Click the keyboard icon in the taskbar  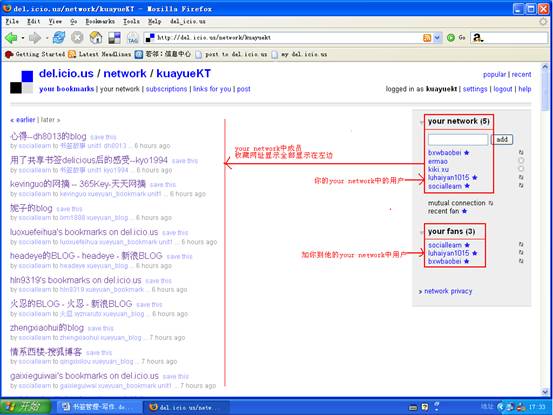(x=412, y=408)
